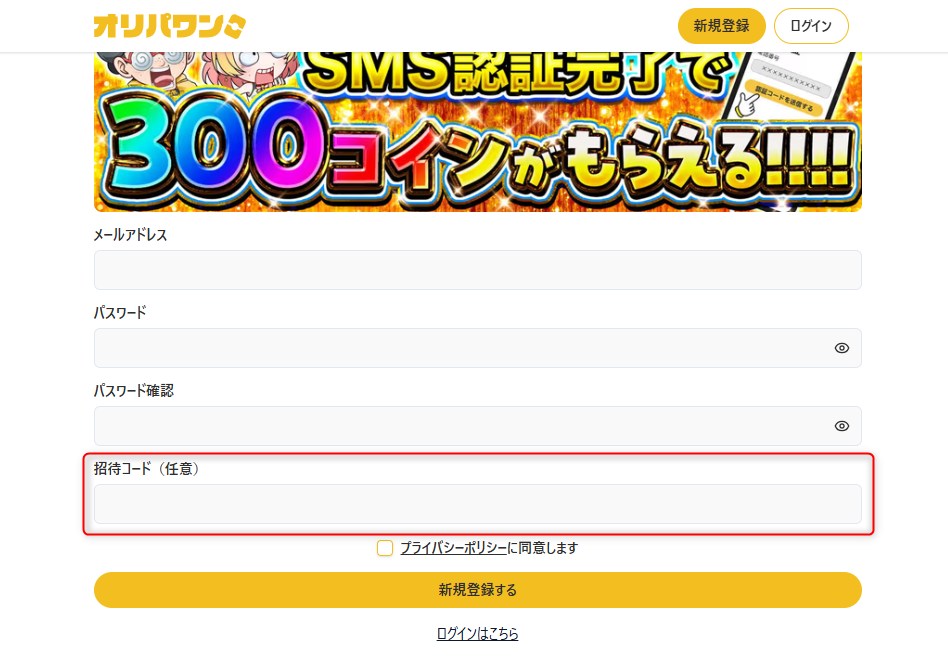Click the メールアドレス field label
The width and height of the screenshot is (948, 663).
click(x=130, y=235)
